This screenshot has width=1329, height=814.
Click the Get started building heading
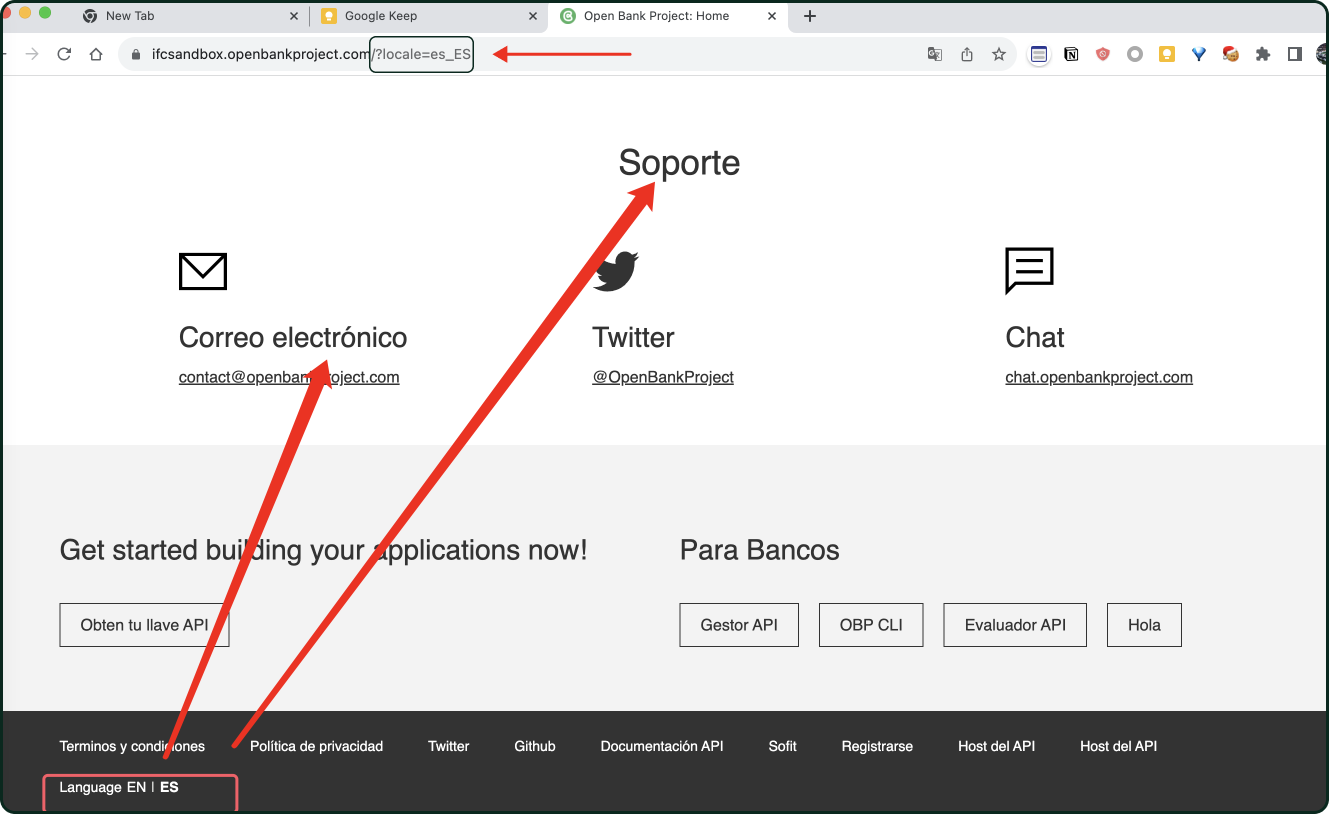point(324,550)
